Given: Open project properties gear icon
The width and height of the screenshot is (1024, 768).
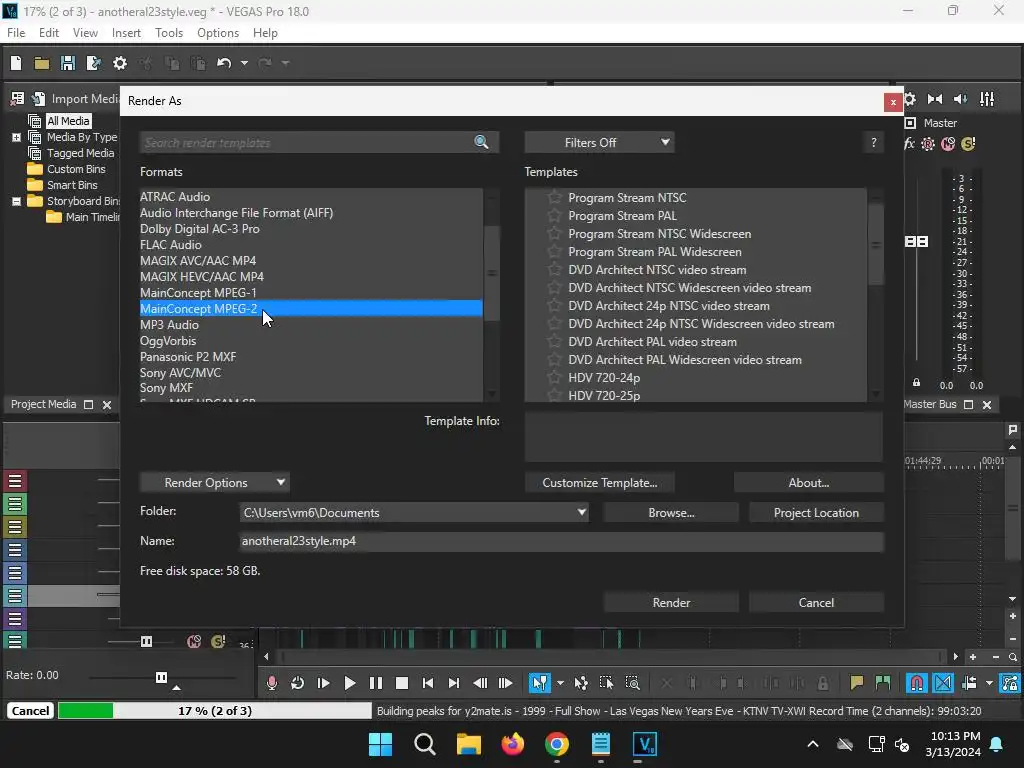Looking at the screenshot, I should pos(120,63).
